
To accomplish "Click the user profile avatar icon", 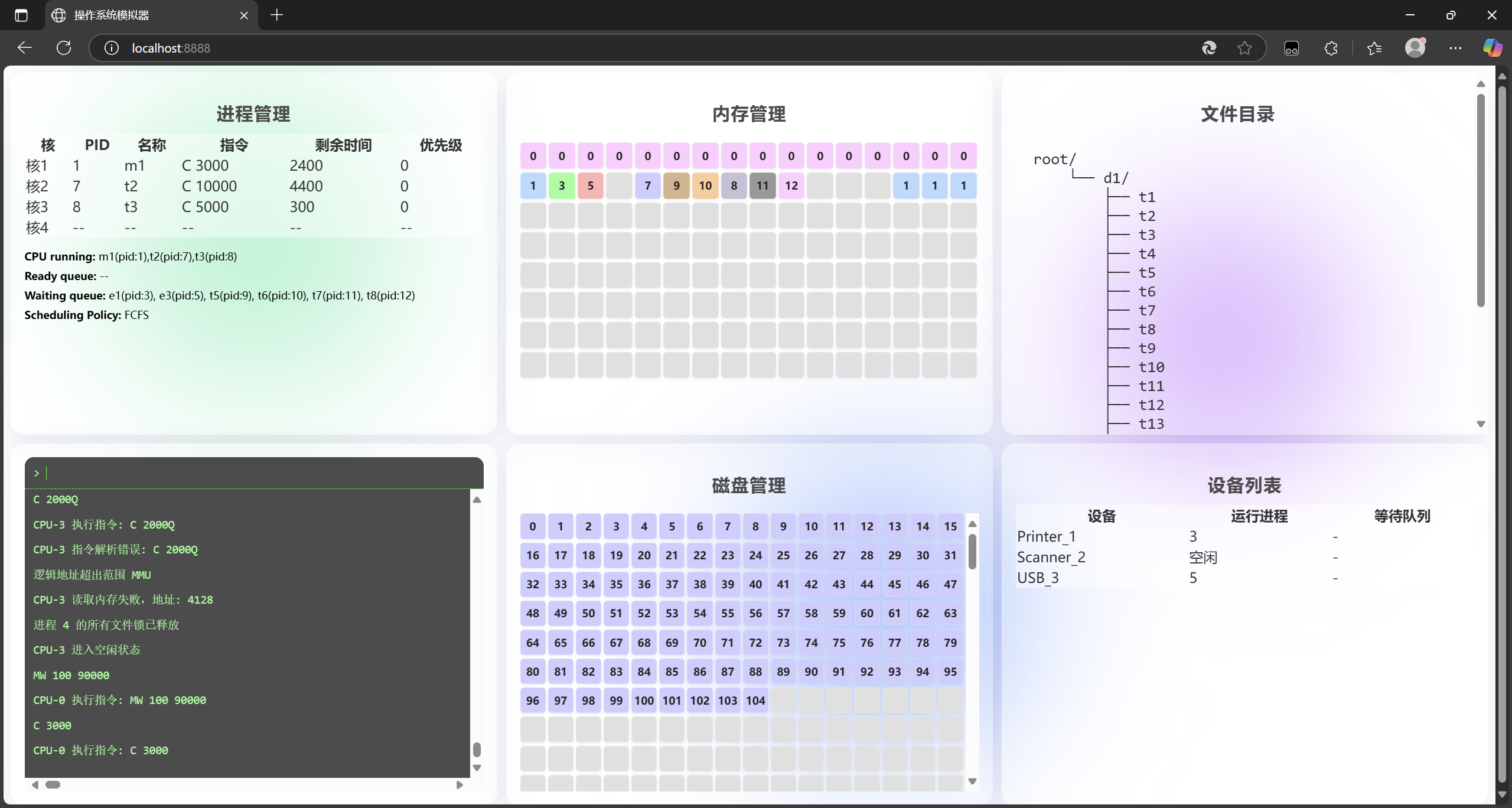I will 1415,48.
